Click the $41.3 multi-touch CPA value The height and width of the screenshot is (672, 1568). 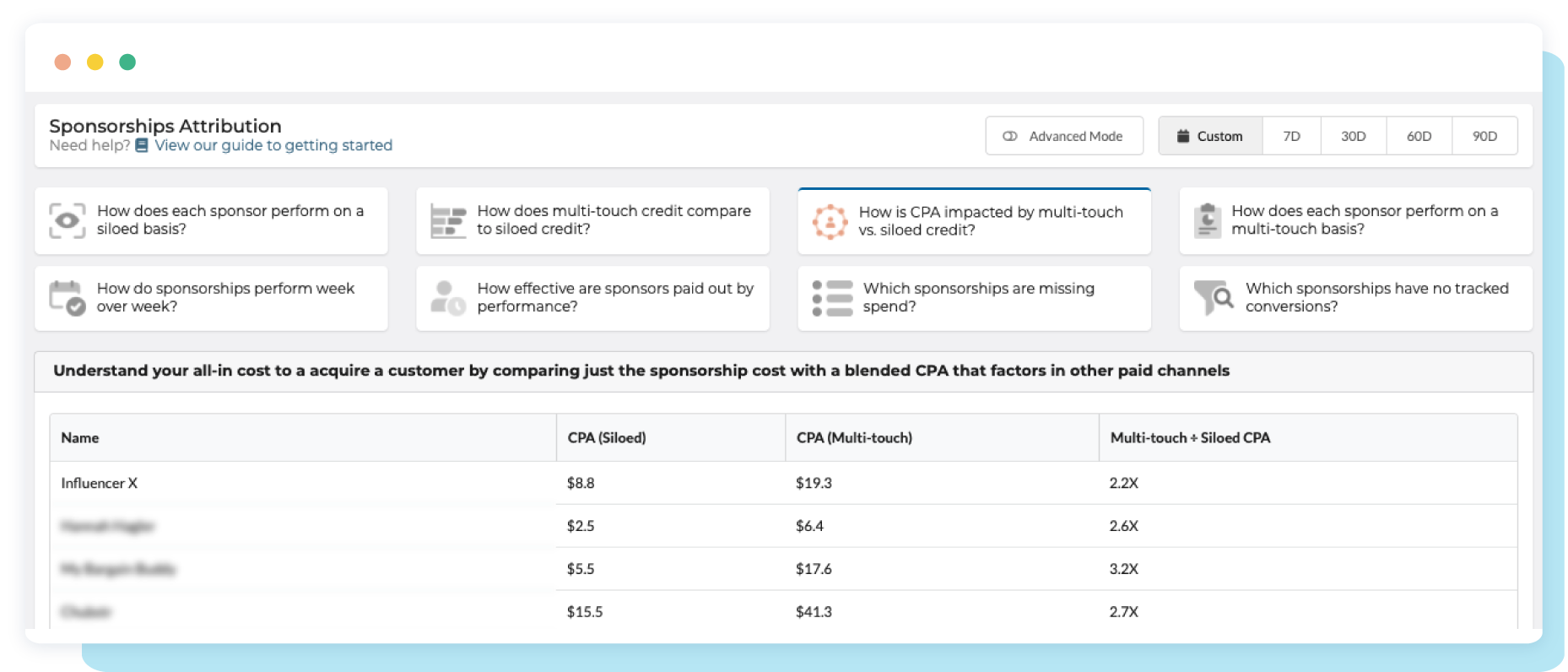tap(814, 612)
